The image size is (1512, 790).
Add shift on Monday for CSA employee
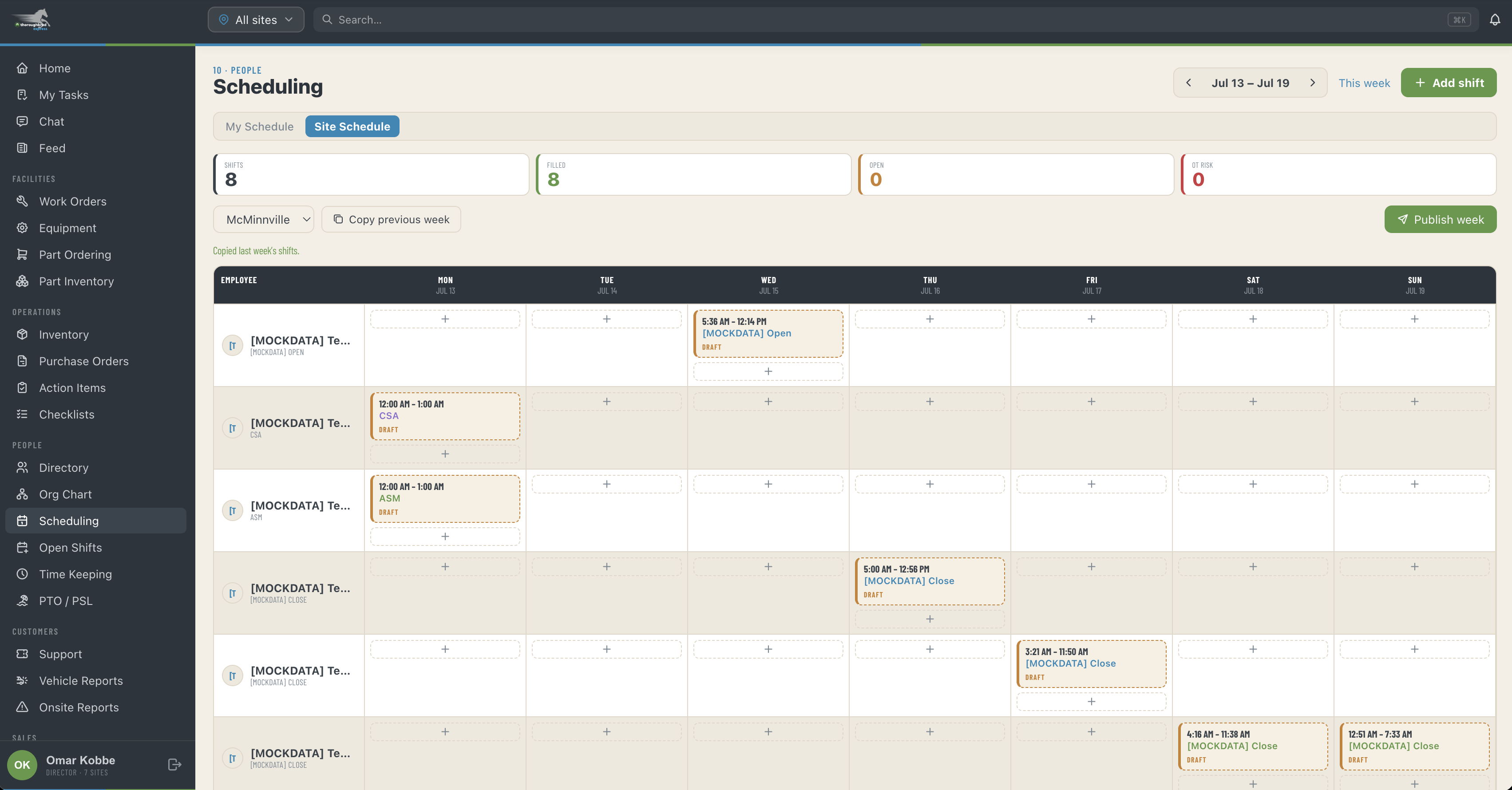point(445,454)
